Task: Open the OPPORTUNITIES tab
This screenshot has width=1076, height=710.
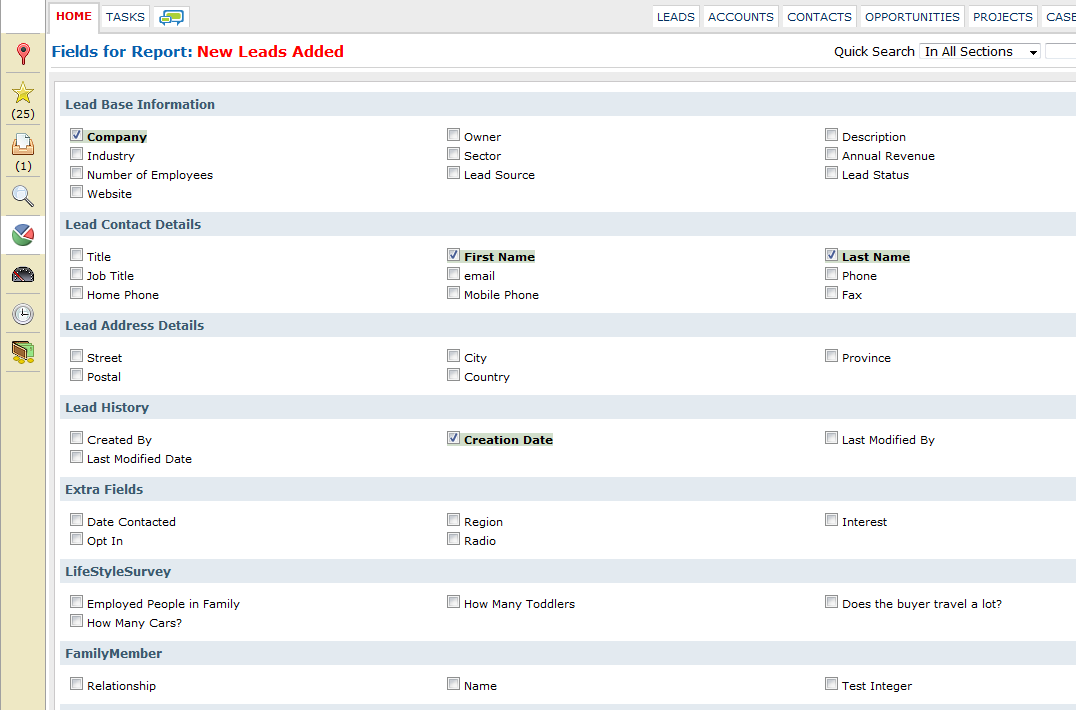Action: click(x=912, y=17)
